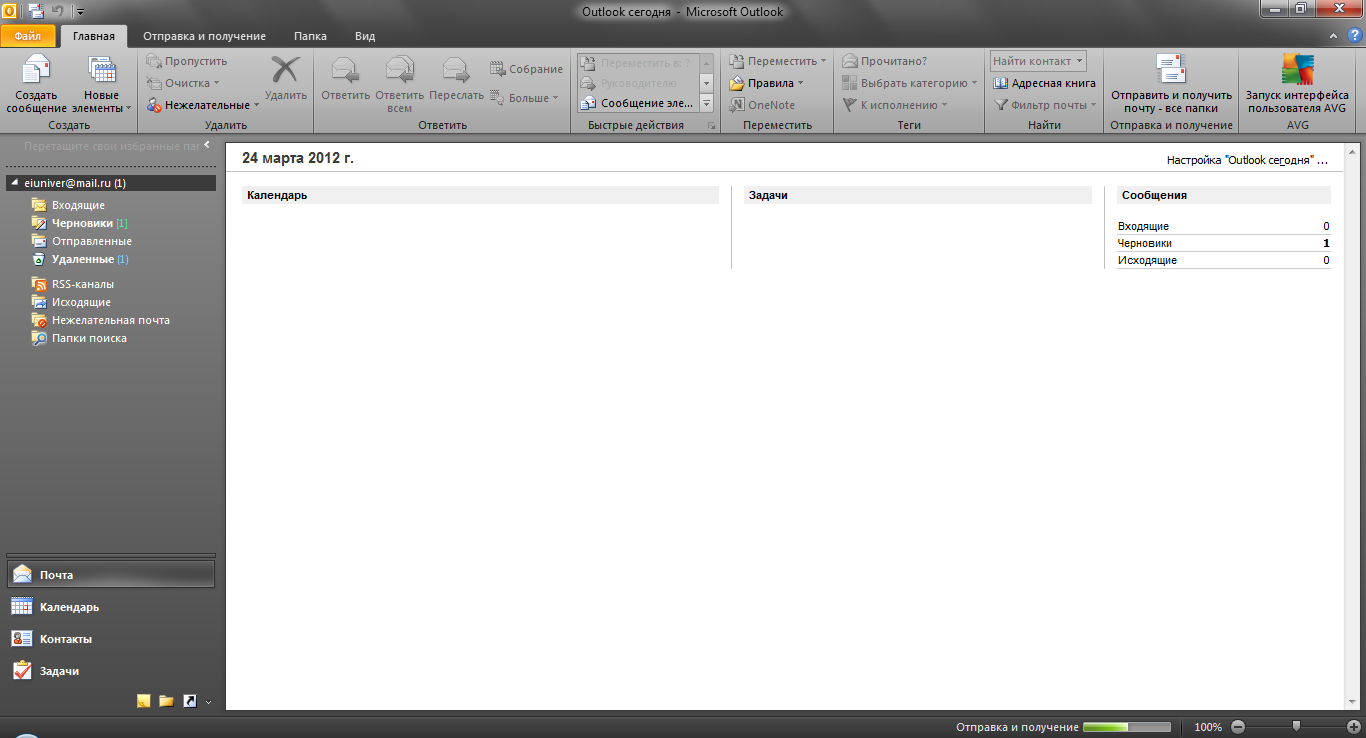Switch to the Папка tab

point(310,36)
